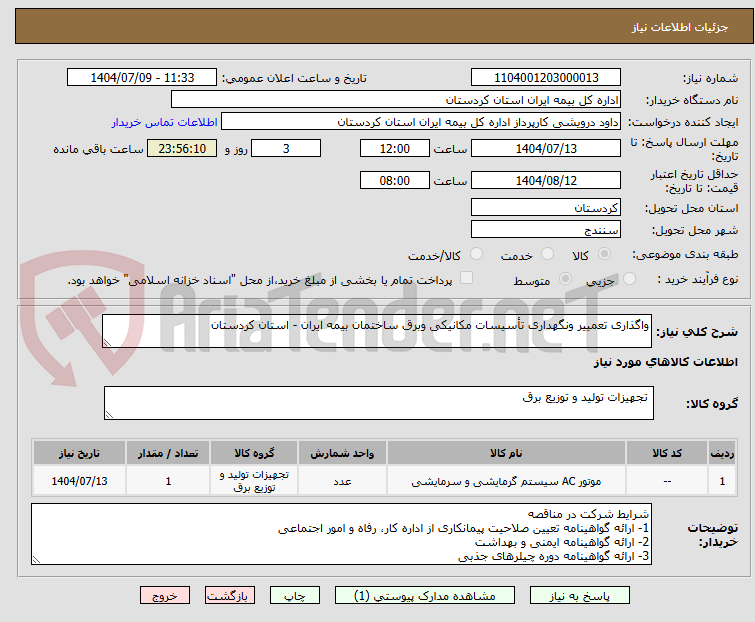This screenshot has width=755, height=622.
Task: Open the «اطلاعات تماس خریدار» link
Action: pos(164,121)
